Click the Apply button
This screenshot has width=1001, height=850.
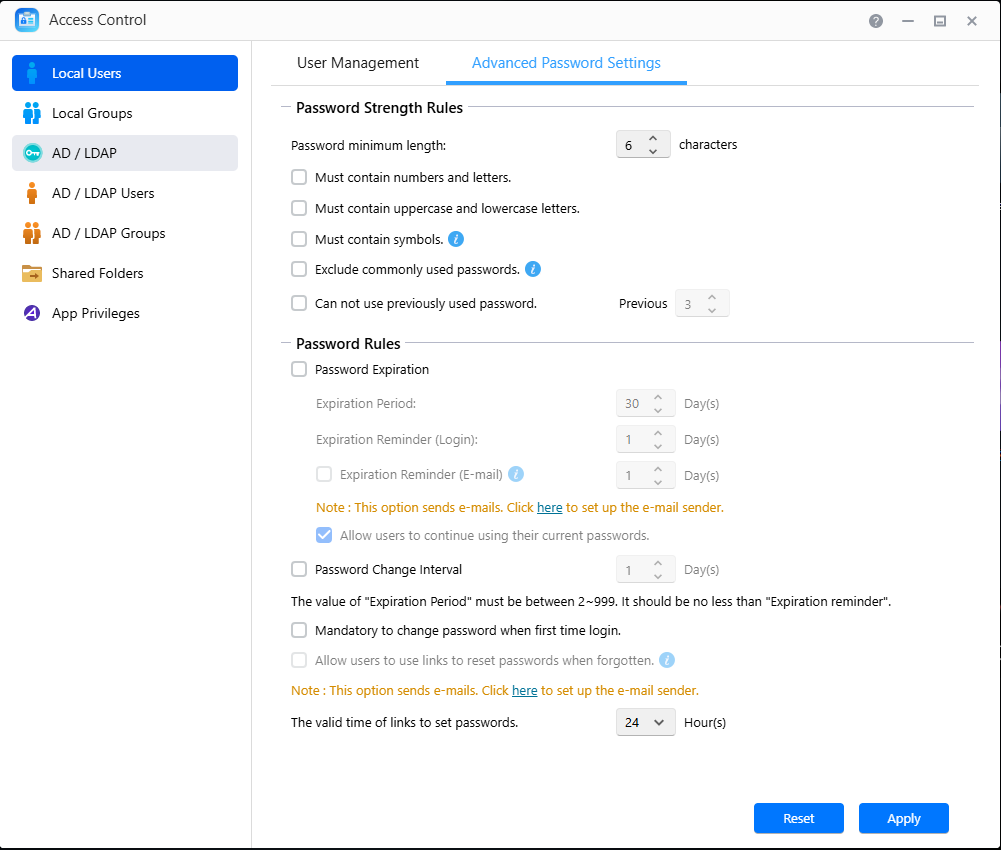click(903, 818)
